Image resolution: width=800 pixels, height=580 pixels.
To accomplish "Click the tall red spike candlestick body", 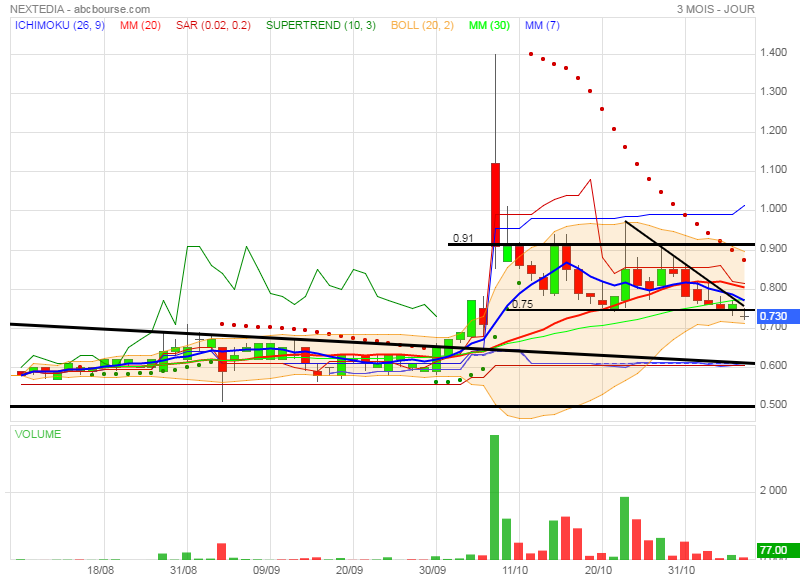I will [x=495, y=204].
